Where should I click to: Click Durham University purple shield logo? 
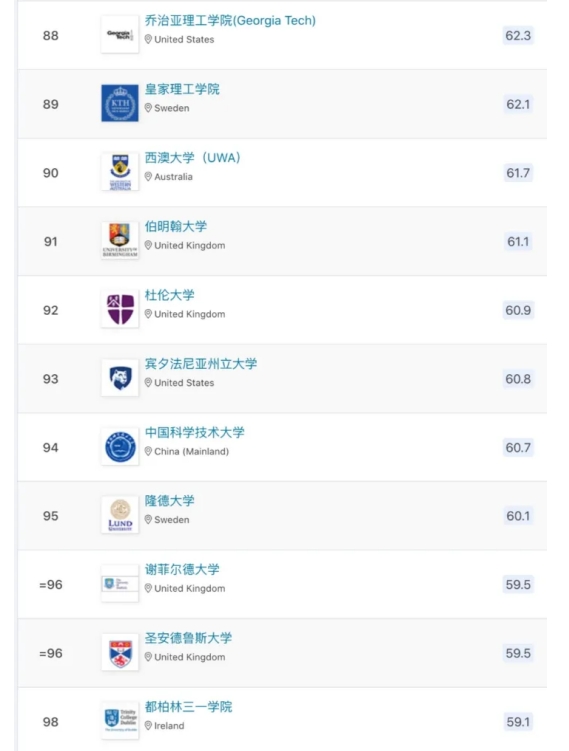[120, 310]
